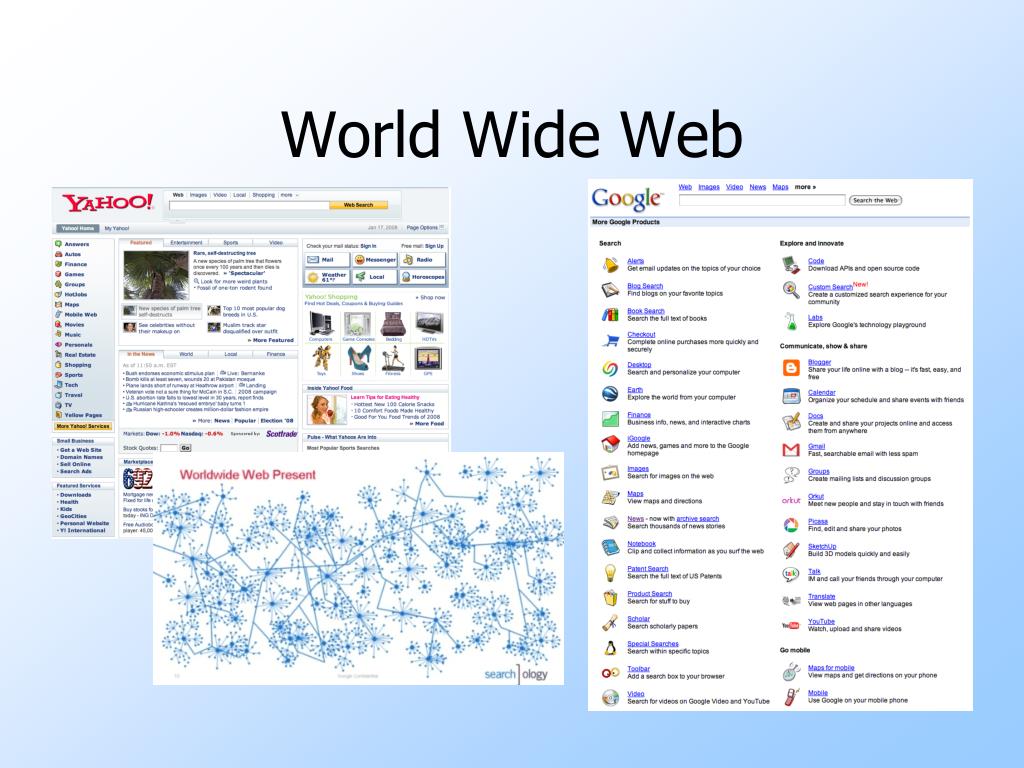Click the Book Search books icon

point(610,315)
